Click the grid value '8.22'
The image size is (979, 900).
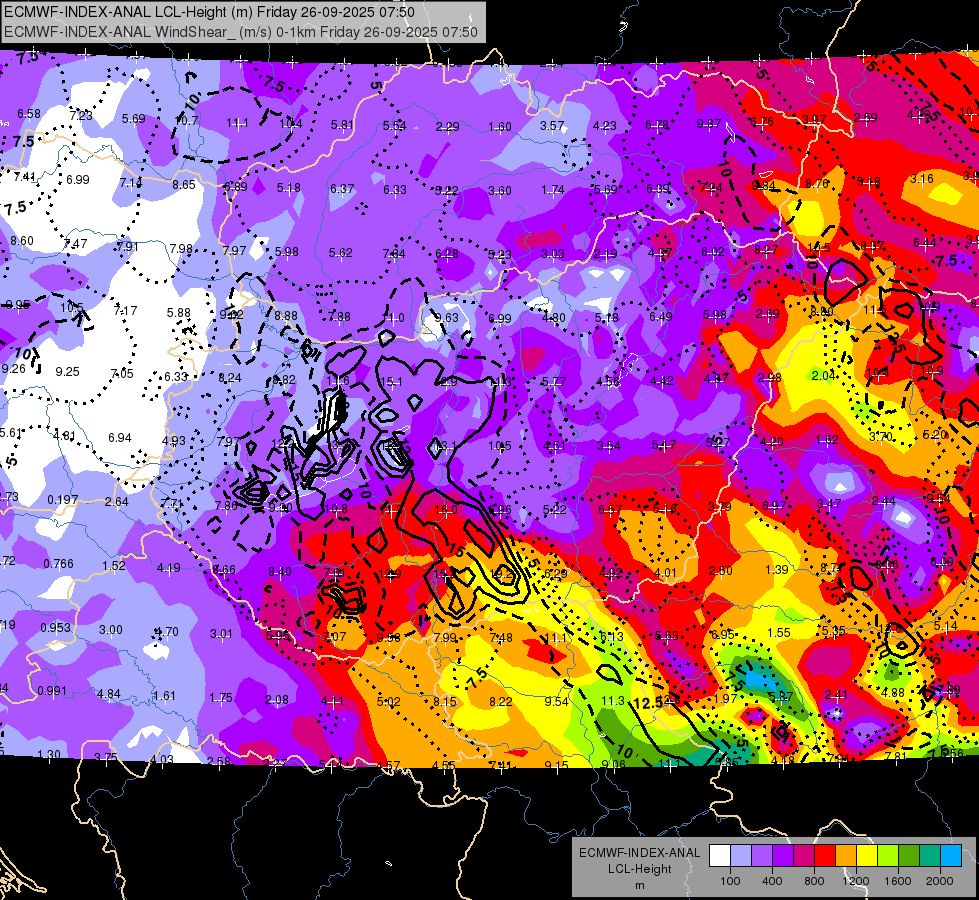501,701
